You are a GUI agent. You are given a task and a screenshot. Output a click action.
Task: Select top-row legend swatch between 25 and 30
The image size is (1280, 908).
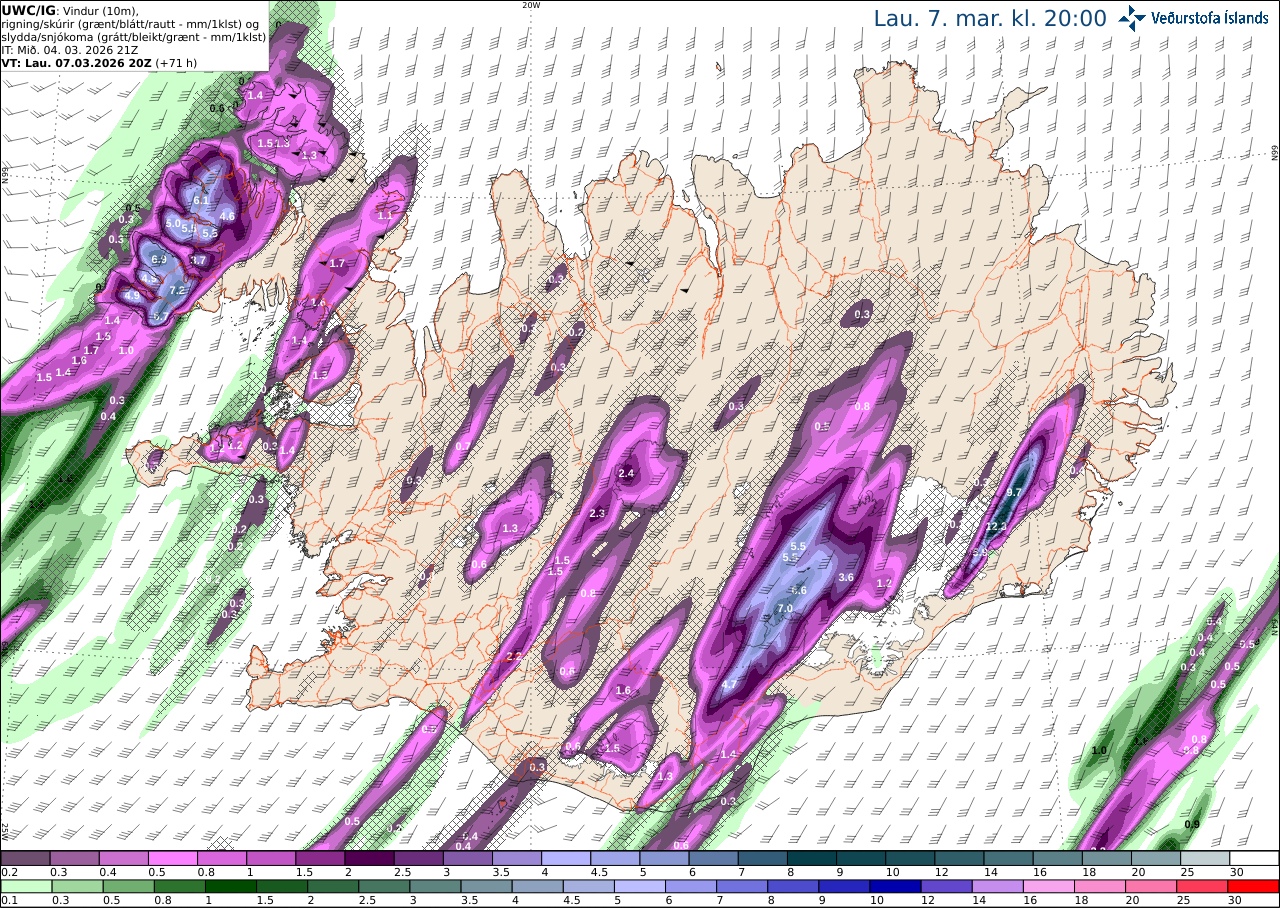pyautogui.click(x=1205, y=858)
